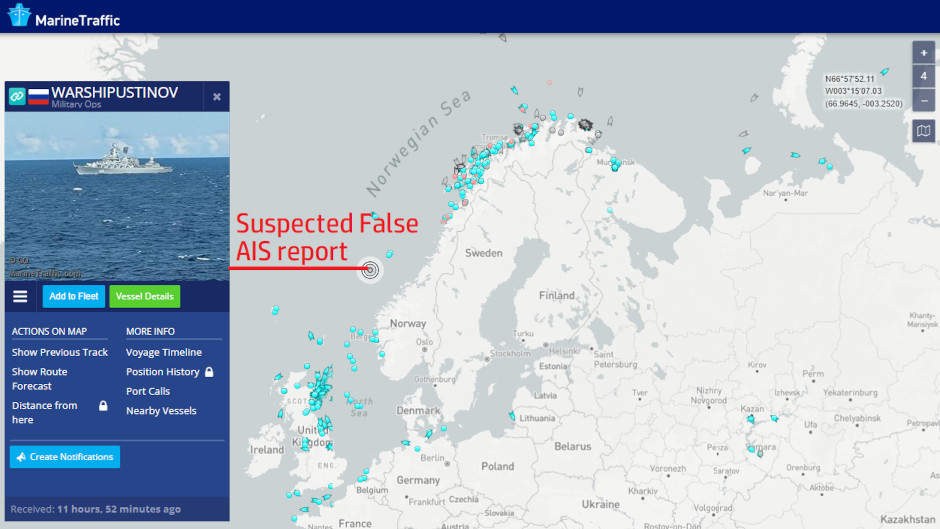The width and height of the screenshot is (940, 529).
Task: Open the hamburger menu in vessel panel
Action: coord(20,296)
